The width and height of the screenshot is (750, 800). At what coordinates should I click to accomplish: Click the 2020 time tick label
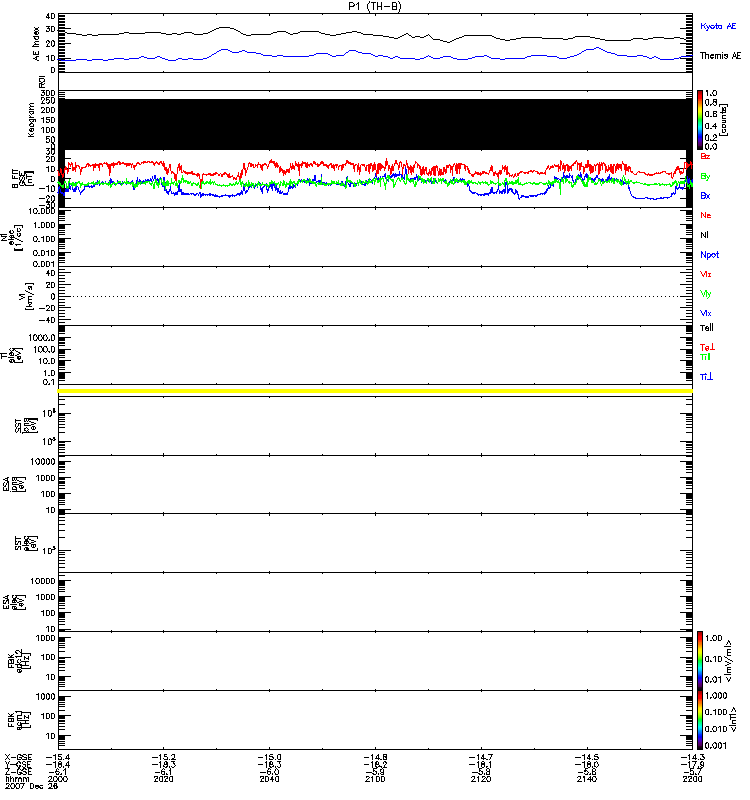pyautogui.click(x=163, y=779)
